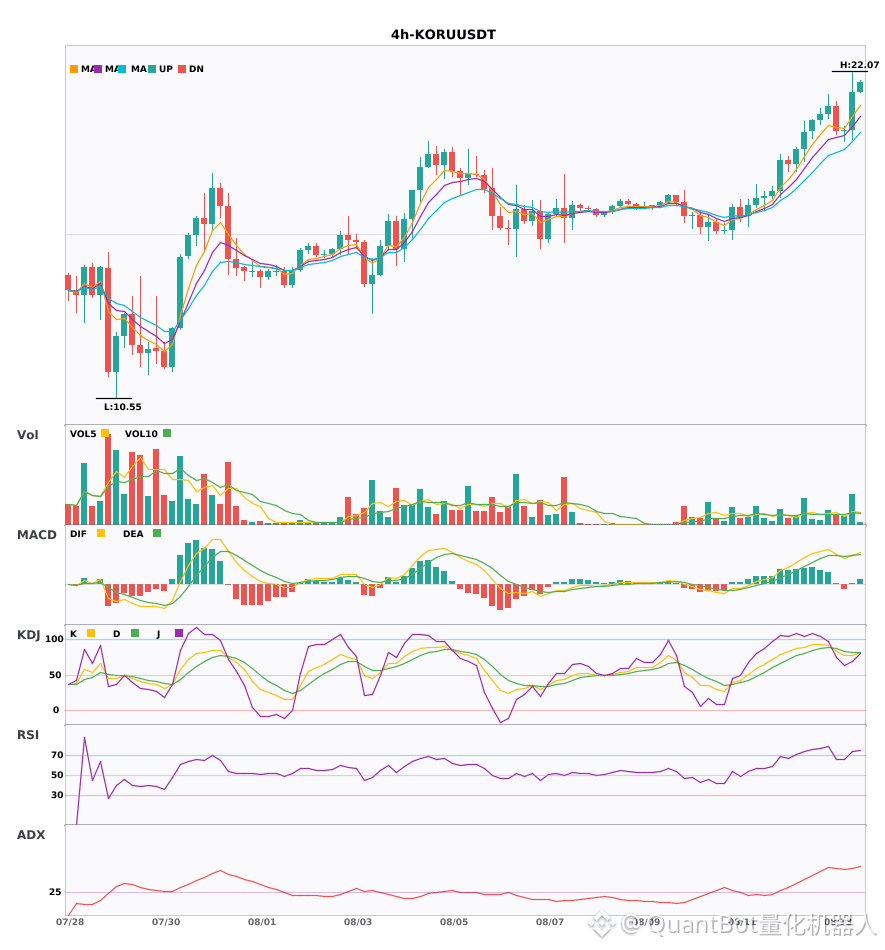Click the purple MA legend swatch
885x950 pixels.
pyautogui.click(x=98, y=69)
